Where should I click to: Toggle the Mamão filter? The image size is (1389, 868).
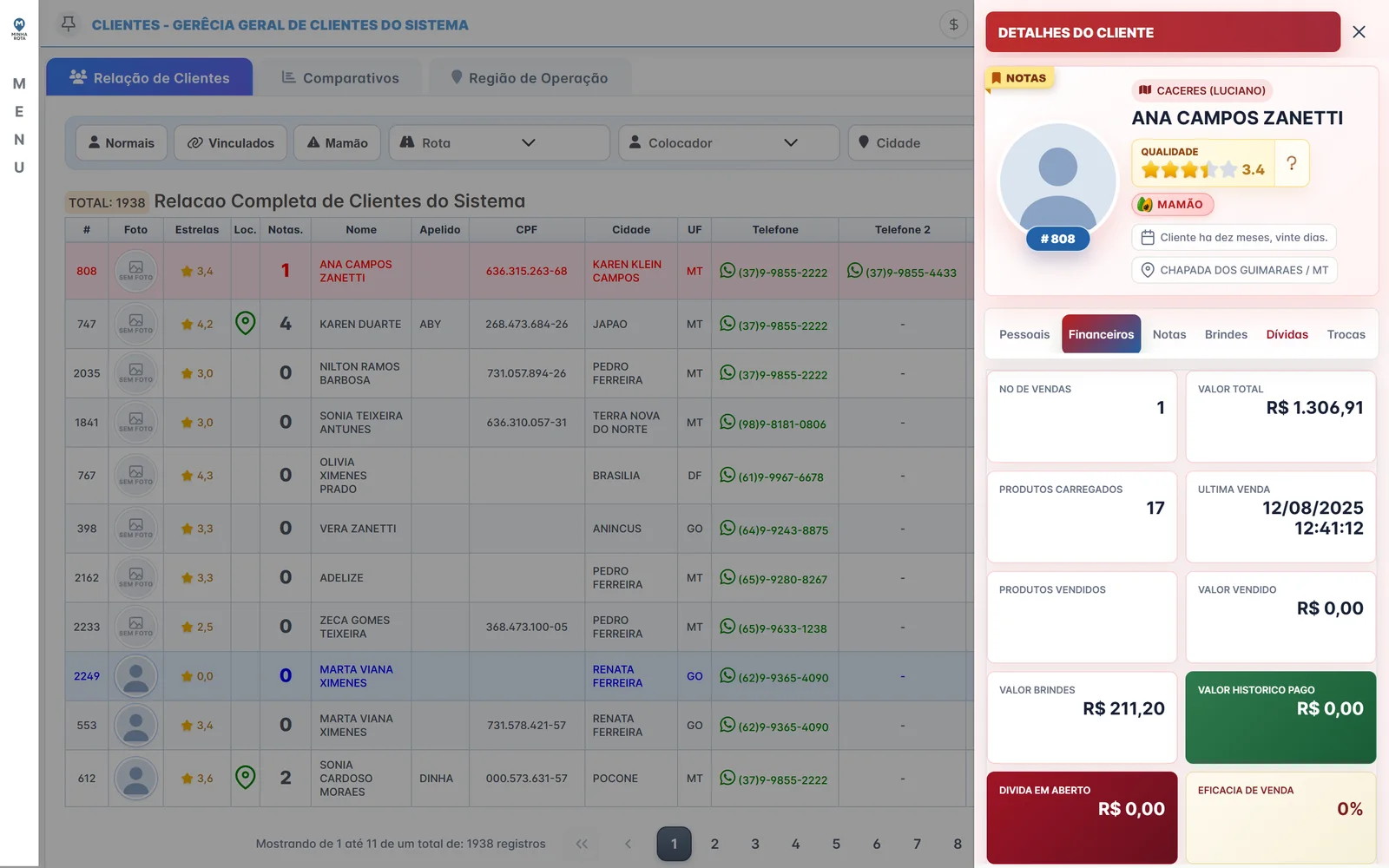337,142
